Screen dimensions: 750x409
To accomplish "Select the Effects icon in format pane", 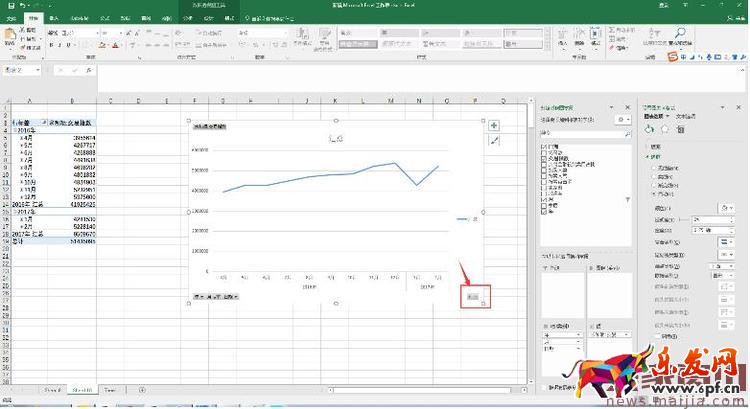I will (665, 129).
